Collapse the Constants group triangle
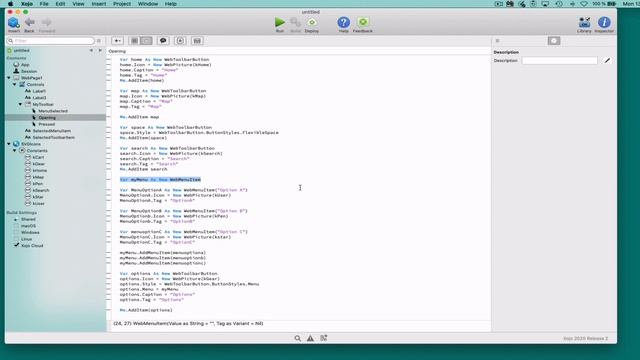Screen dimensions: 640x360 point(15,151)
